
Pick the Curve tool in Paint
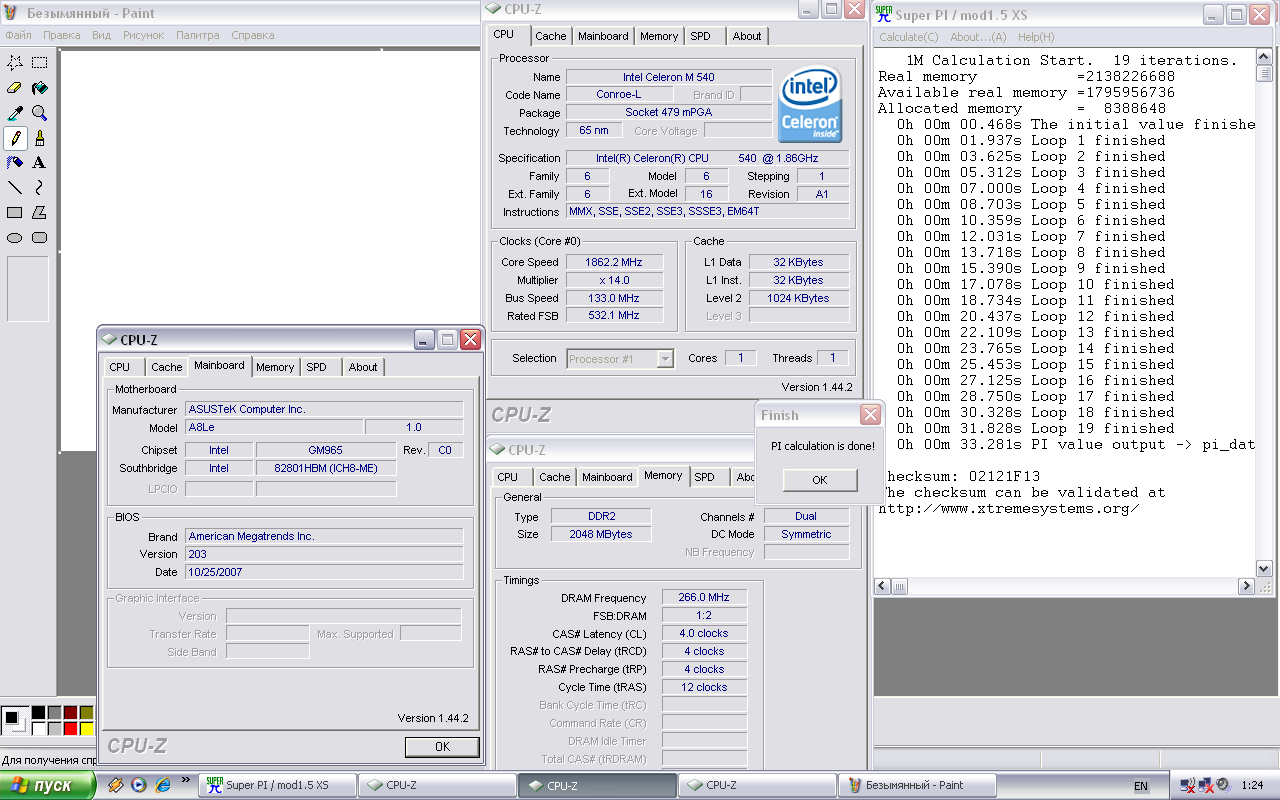click(x=39, y=187)
